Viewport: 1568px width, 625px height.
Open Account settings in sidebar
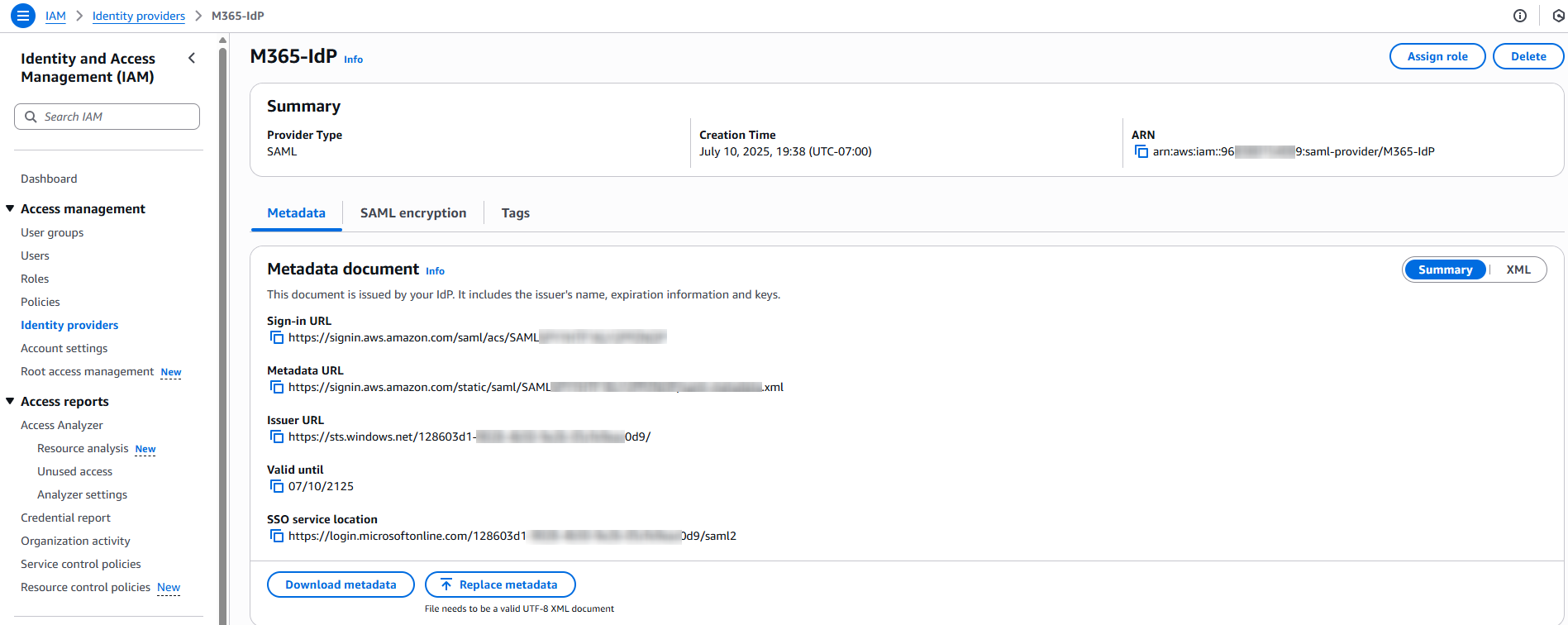point(64,348)
